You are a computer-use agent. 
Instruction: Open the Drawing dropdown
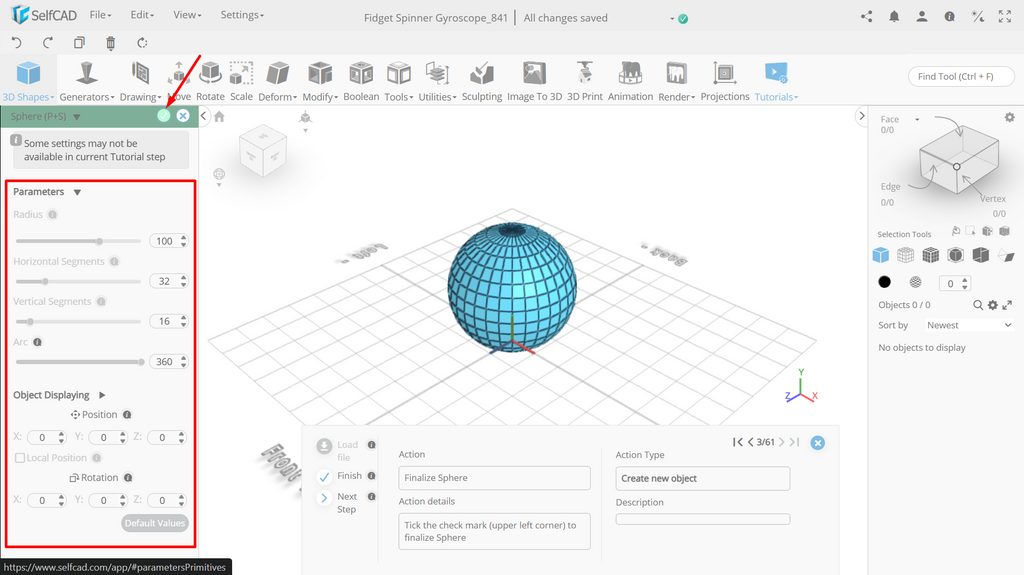point(140,81)
